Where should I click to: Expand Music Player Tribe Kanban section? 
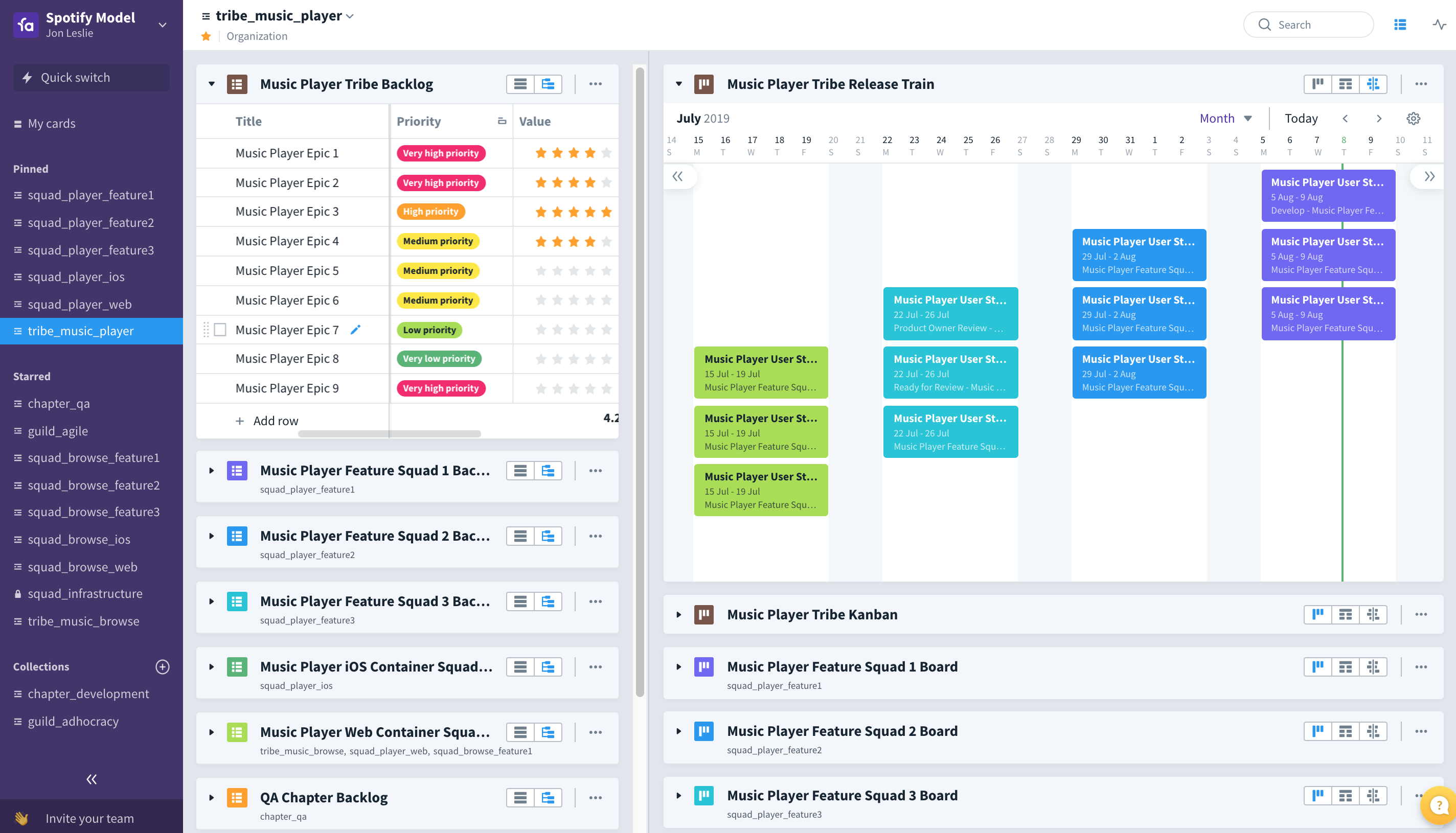pos(679,614)
